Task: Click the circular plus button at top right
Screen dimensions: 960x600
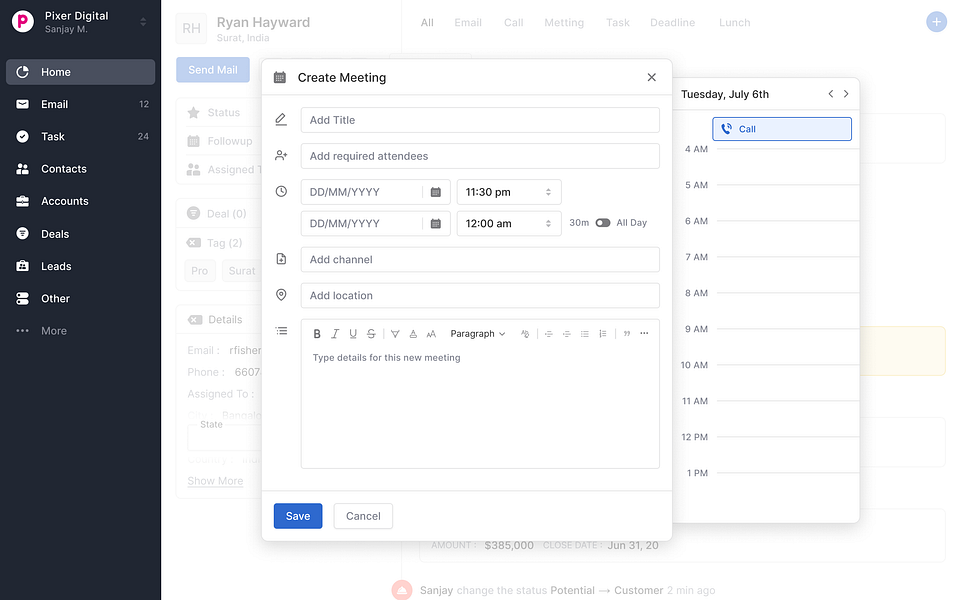Action: click(x=936, y=21)
